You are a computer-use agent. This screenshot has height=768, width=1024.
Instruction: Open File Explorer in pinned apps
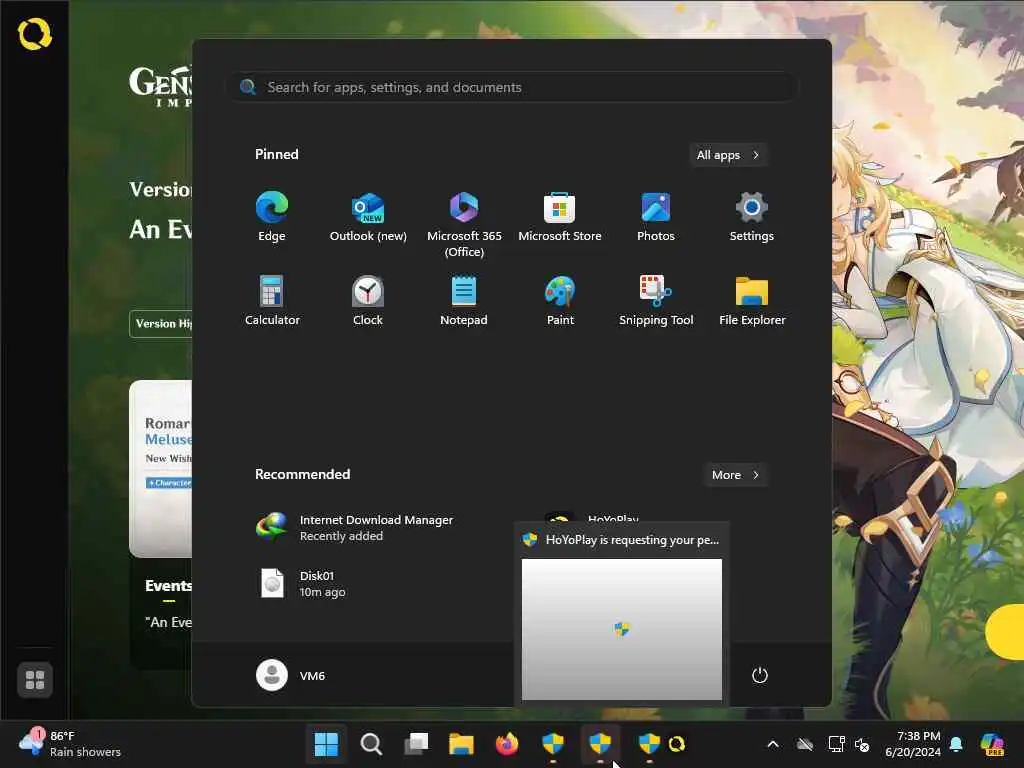click(752, 301)
